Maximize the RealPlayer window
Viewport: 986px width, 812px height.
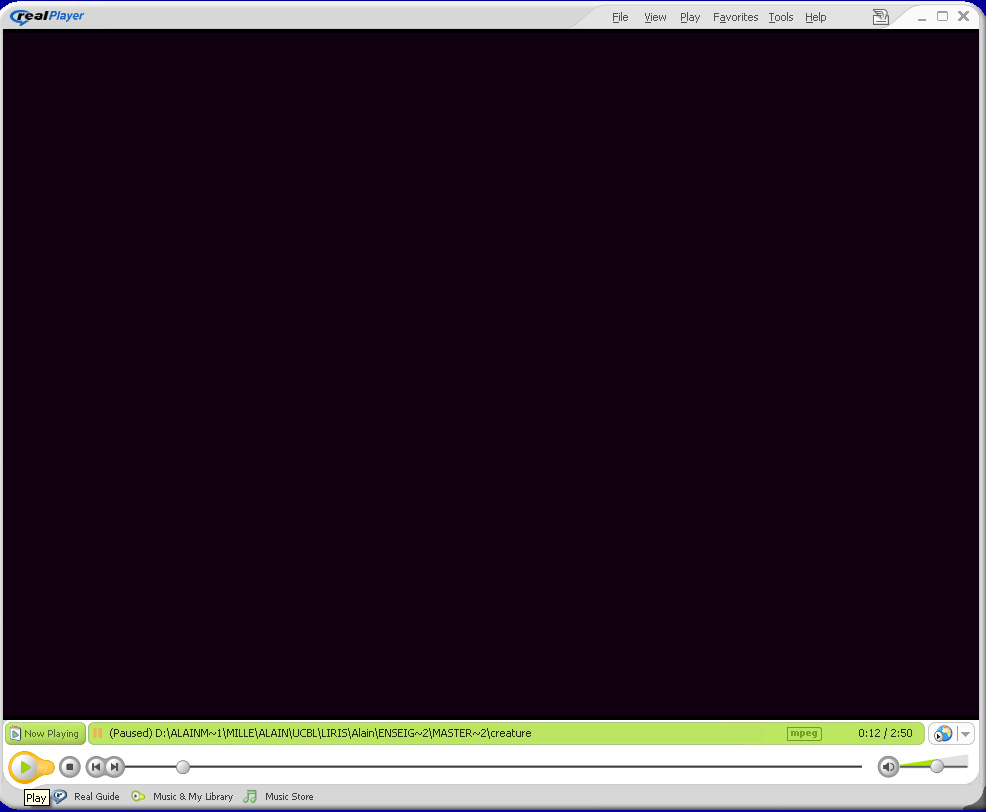point(942,16)
